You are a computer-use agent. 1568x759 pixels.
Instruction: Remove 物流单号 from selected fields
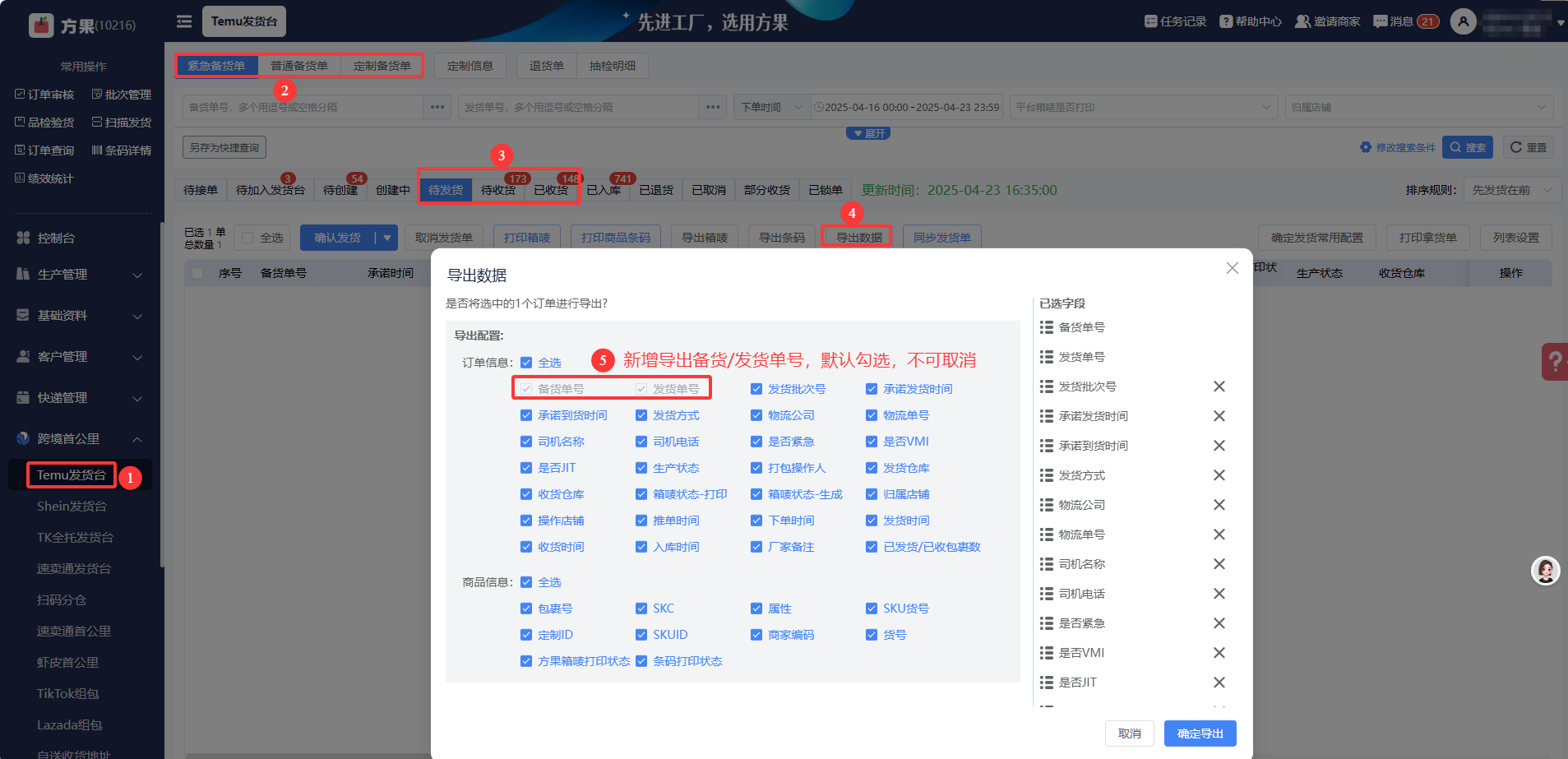click(x=1219, y=535)
